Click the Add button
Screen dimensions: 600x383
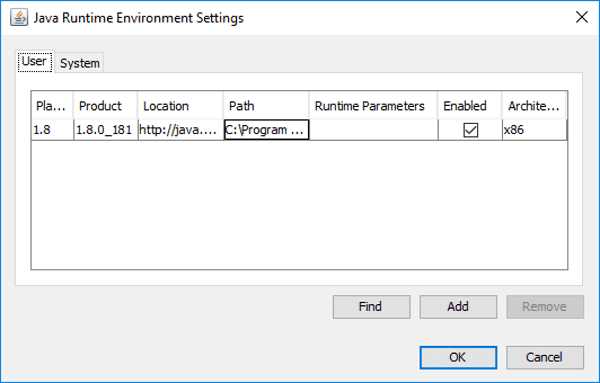click(458, 306)
